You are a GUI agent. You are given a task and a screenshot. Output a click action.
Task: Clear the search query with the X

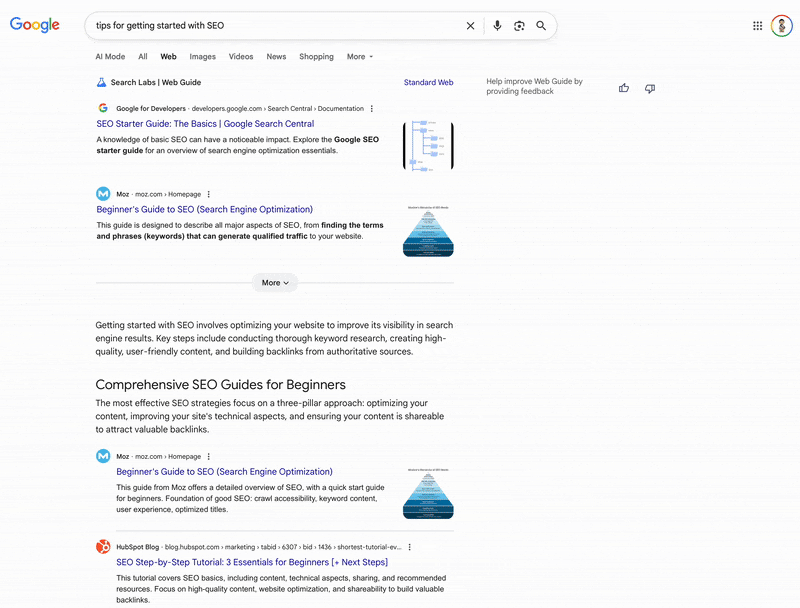point(470,26)
